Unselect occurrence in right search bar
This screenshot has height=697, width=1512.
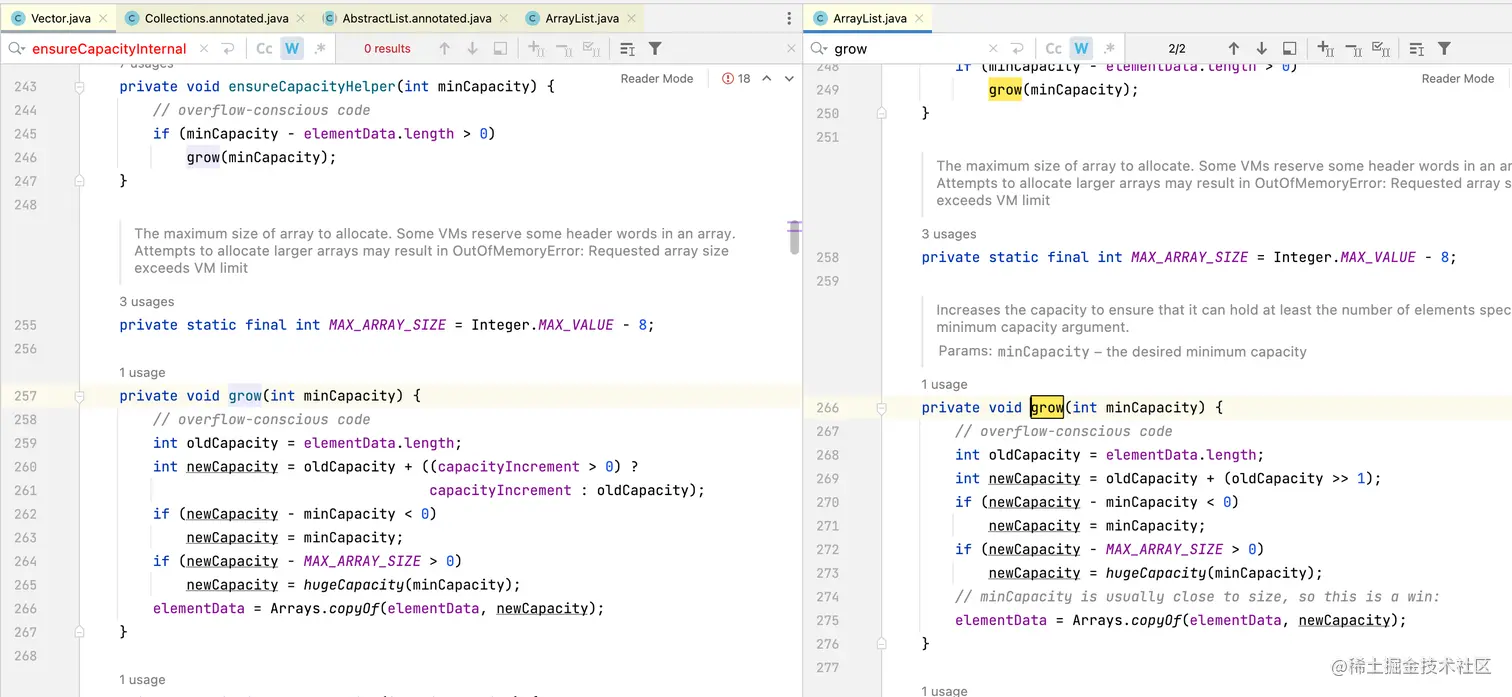[x=1353, y=48]
